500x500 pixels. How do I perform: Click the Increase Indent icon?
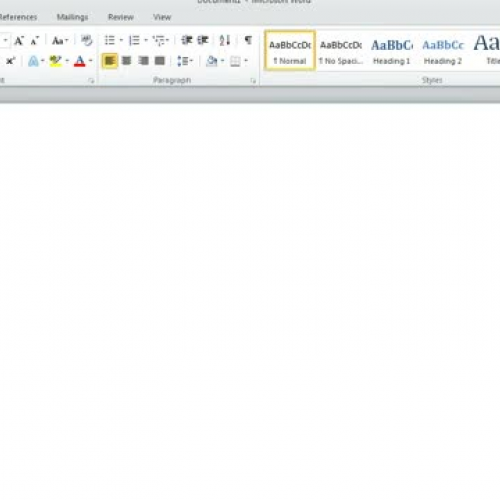click(x=203, y=40)
